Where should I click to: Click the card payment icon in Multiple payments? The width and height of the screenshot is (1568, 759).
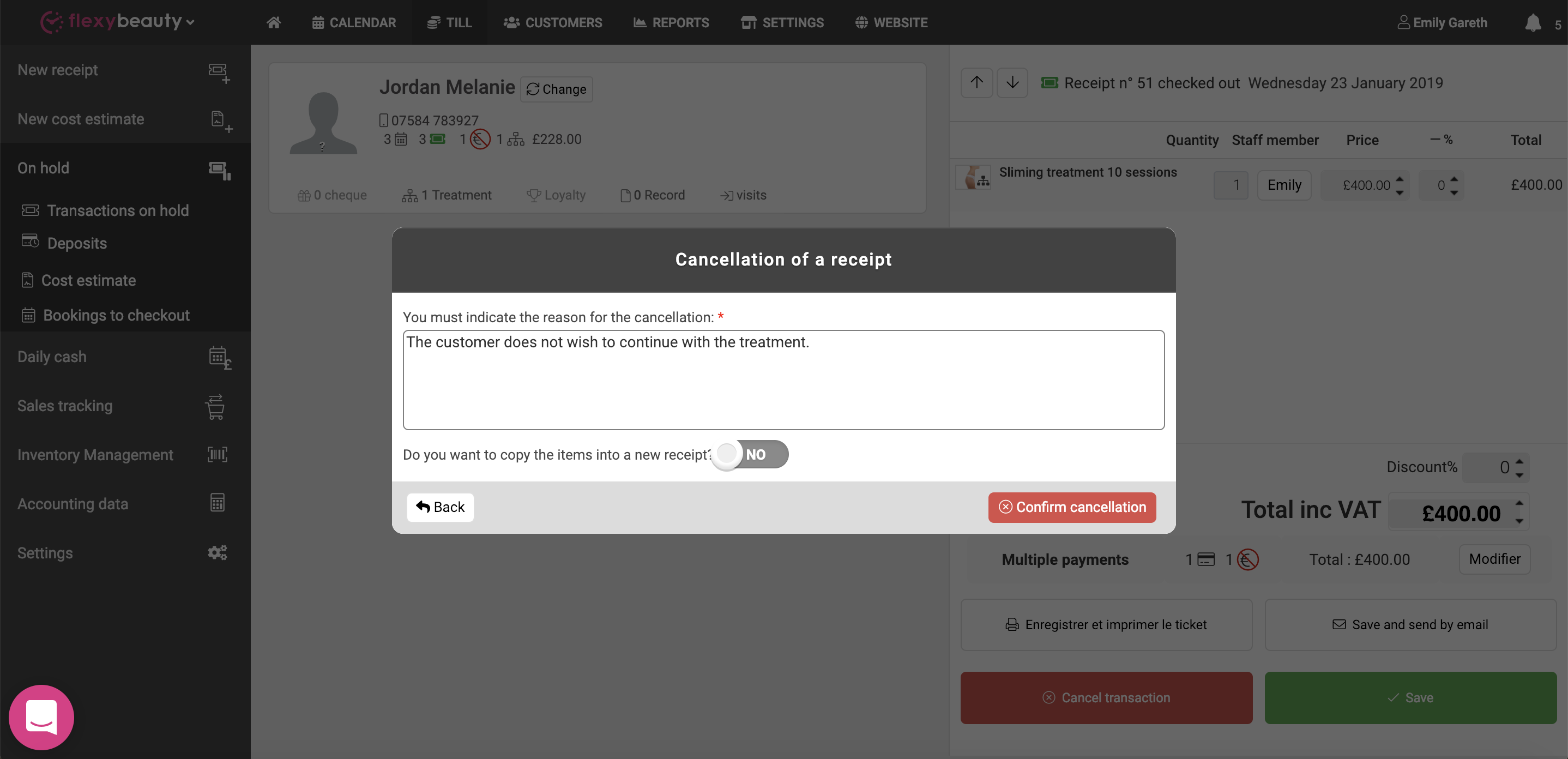[x=1205, y=559]
